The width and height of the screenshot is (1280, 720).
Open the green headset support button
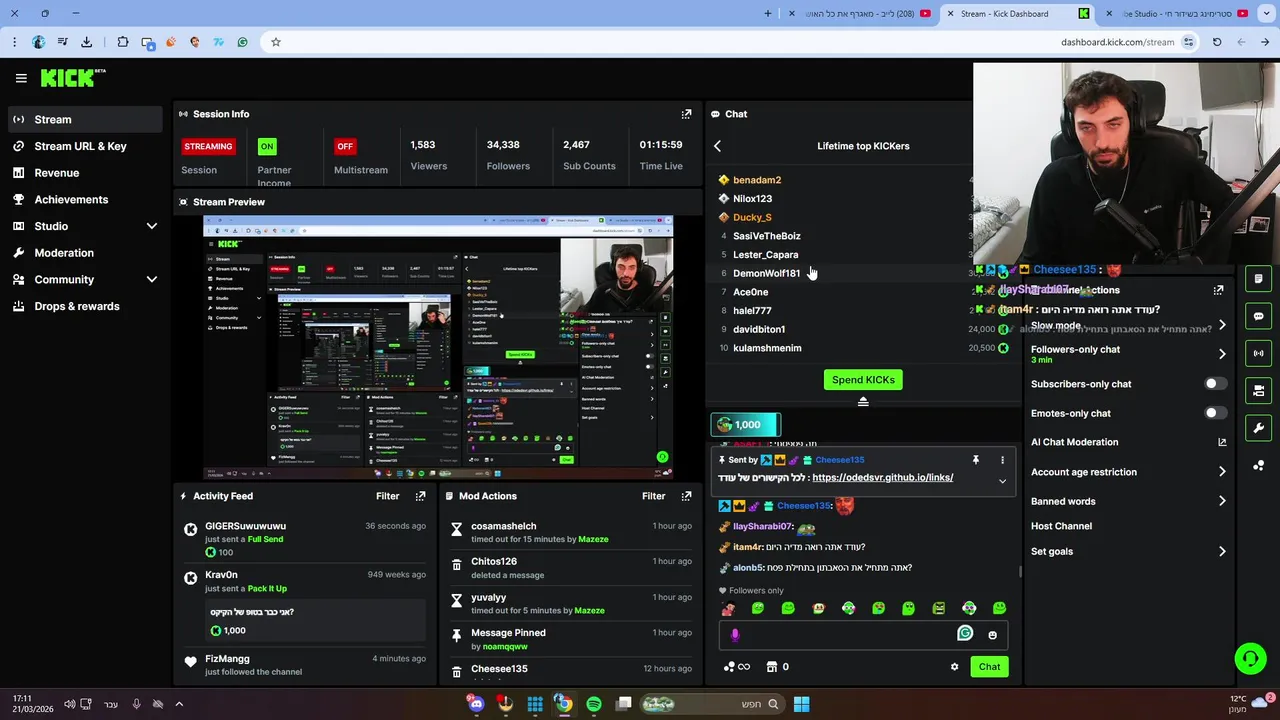(x=1250, y=658)
